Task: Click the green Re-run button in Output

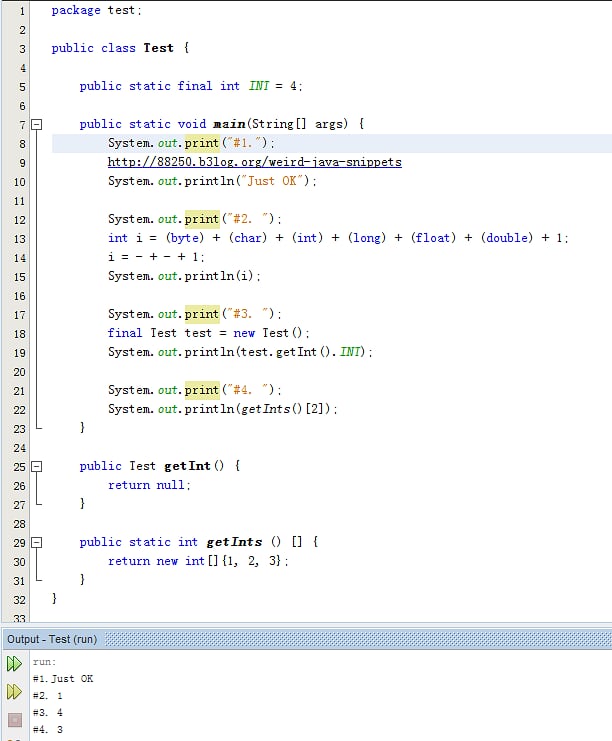Action: click(14, 664)
